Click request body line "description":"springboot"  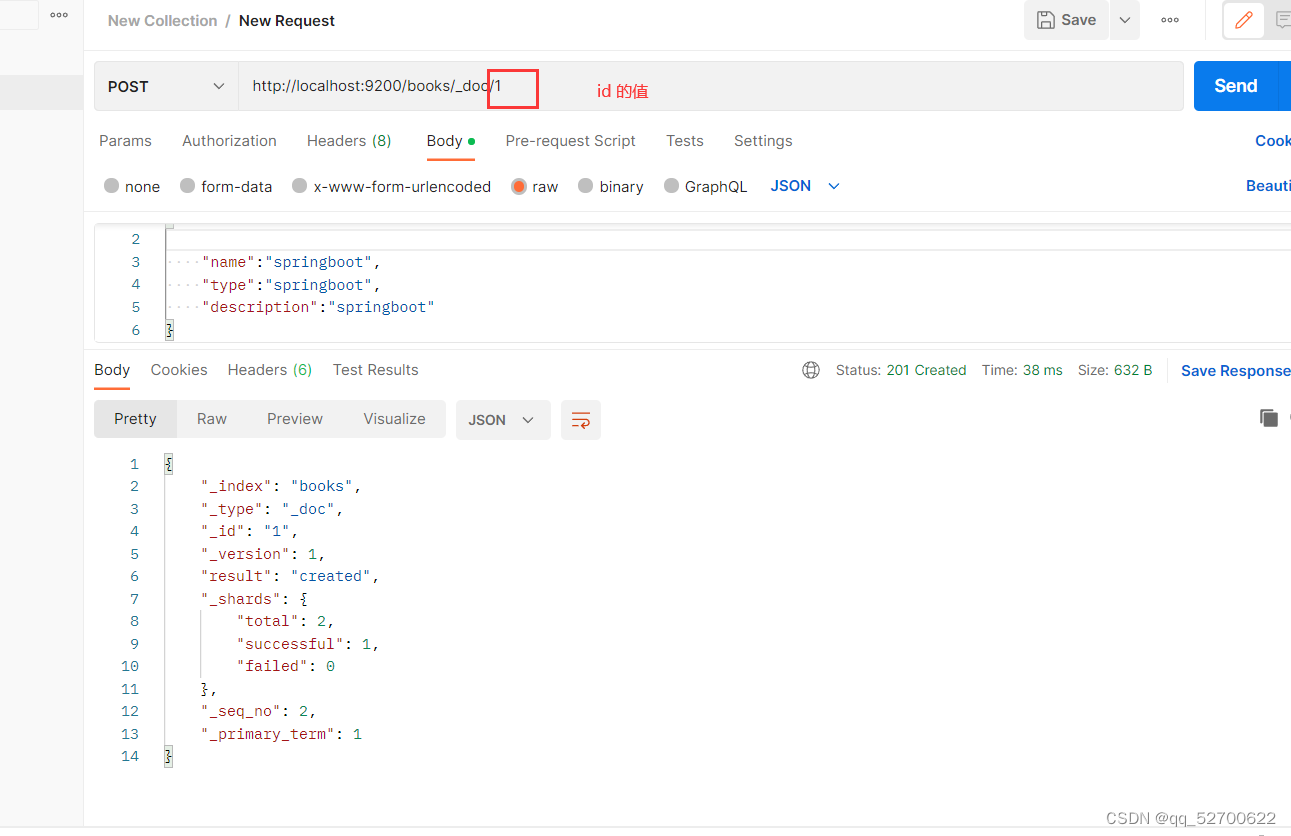click(x=318, y=307)
